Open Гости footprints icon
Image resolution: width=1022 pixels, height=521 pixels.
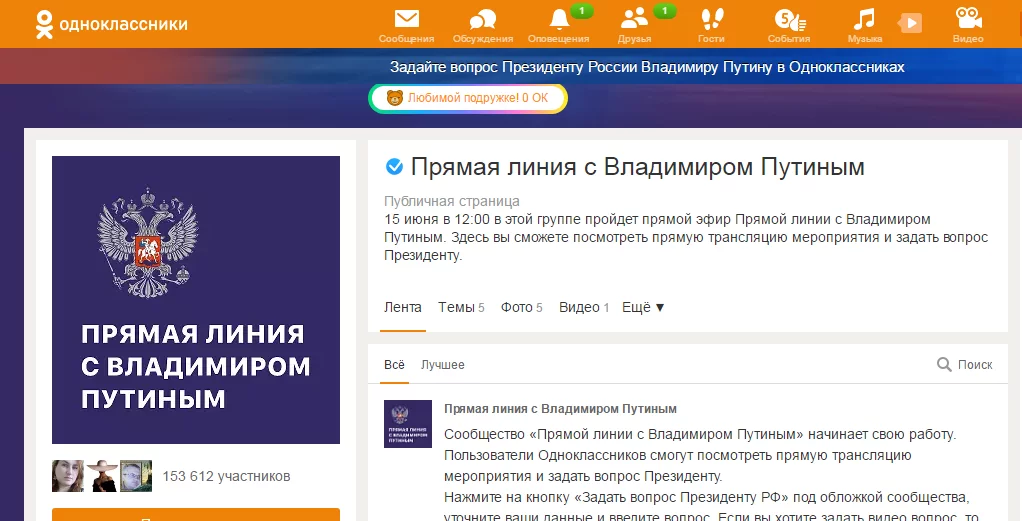[712, 18]
